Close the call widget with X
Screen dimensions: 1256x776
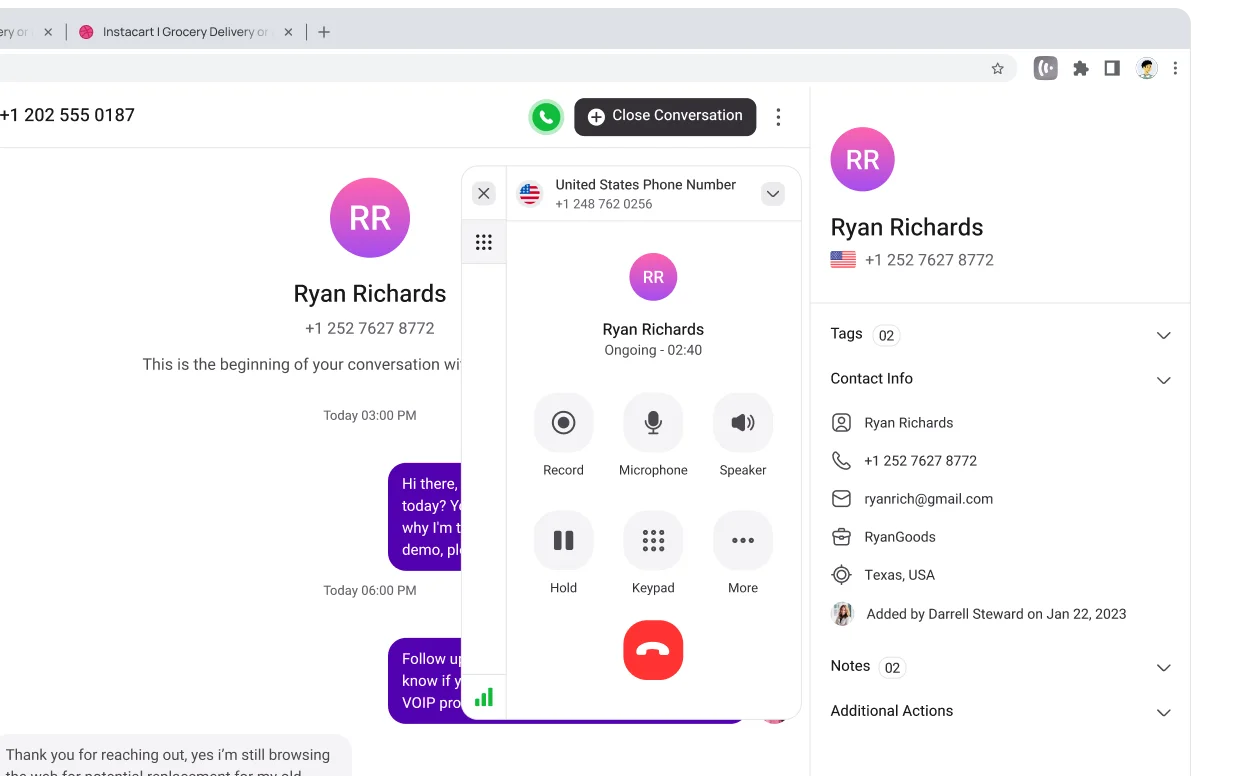[x=484, y=194]
